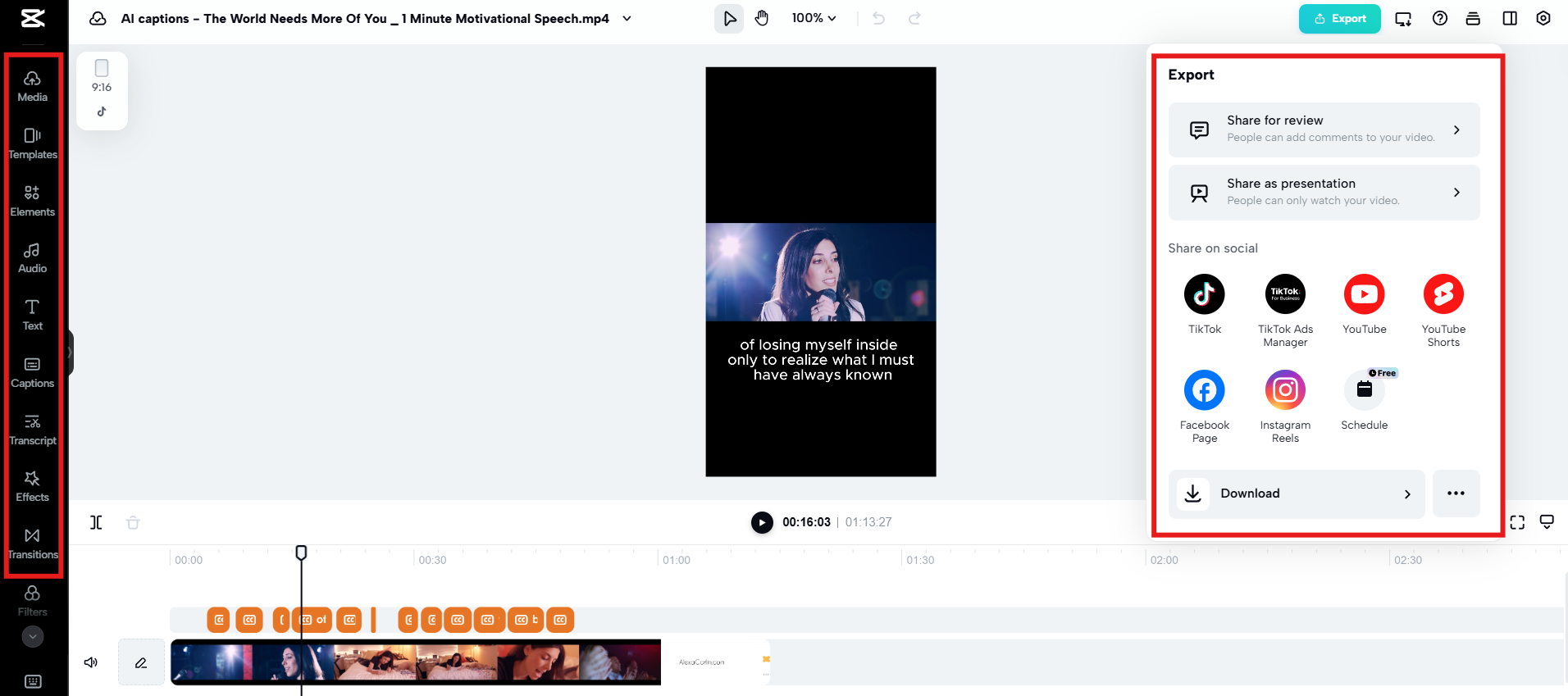1568x696 pixels.
Task: Click the total duration 01:13:27
Action: tap(868, 522)
